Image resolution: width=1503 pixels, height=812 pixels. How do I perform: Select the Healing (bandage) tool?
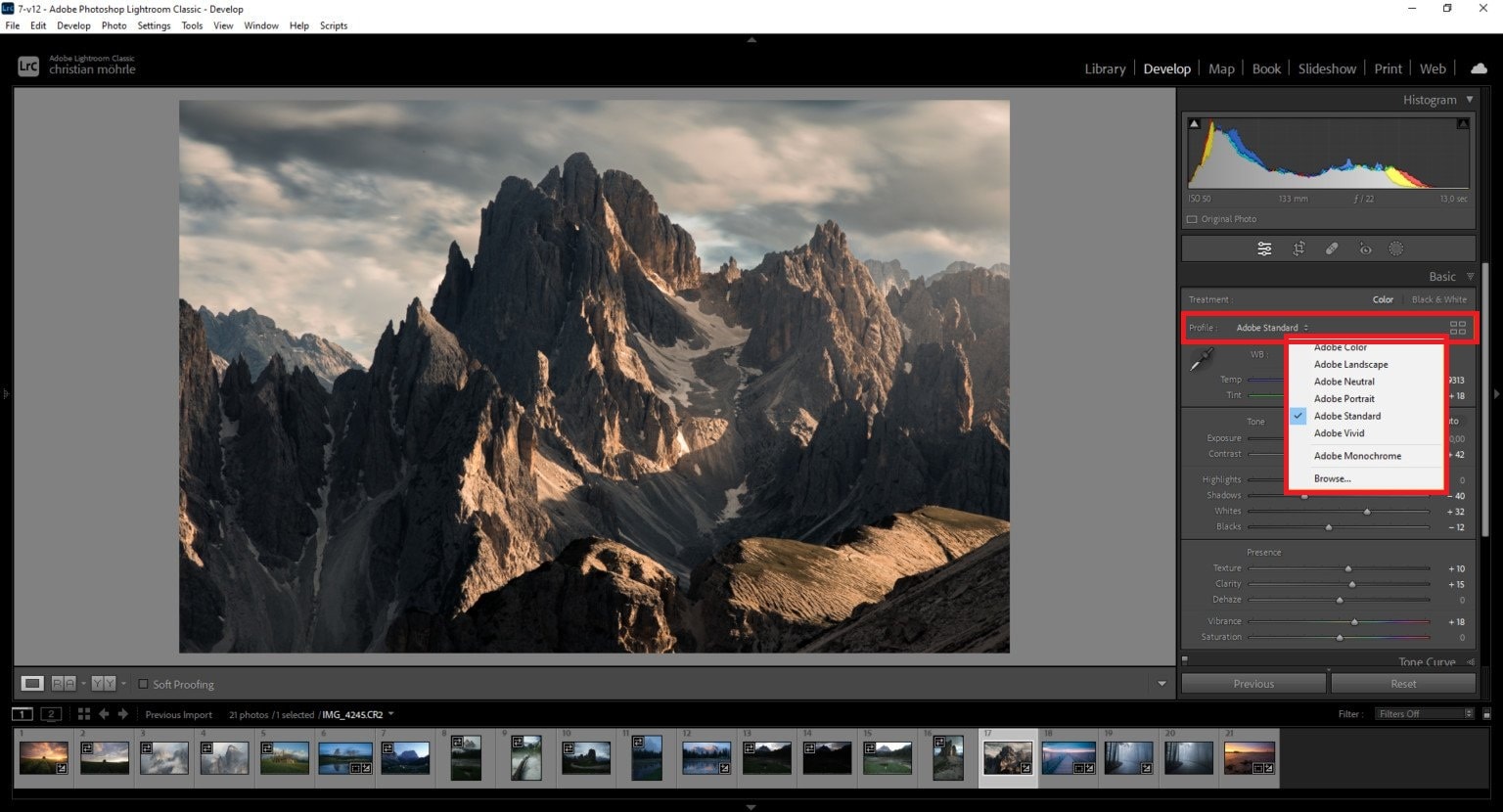(1332, 248)
